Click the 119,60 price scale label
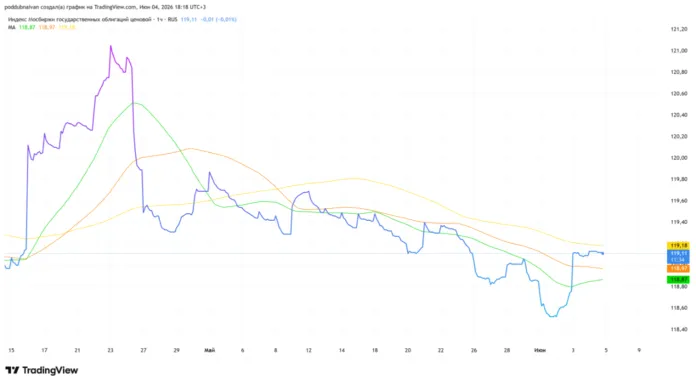The height and width of the screenshot is (384, 696). point(679,201)
